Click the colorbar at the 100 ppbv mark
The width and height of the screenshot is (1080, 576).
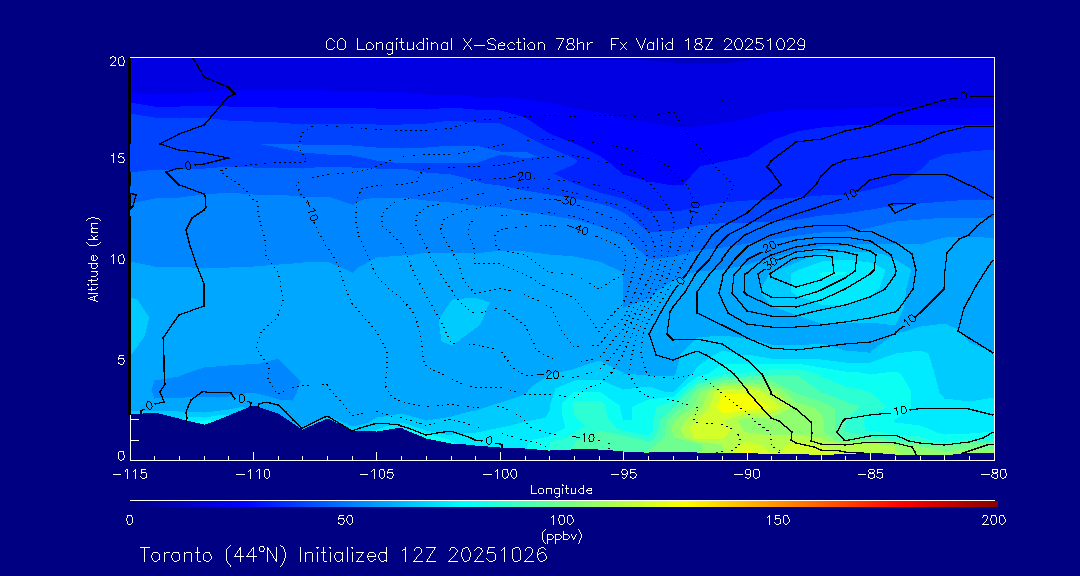563,502
